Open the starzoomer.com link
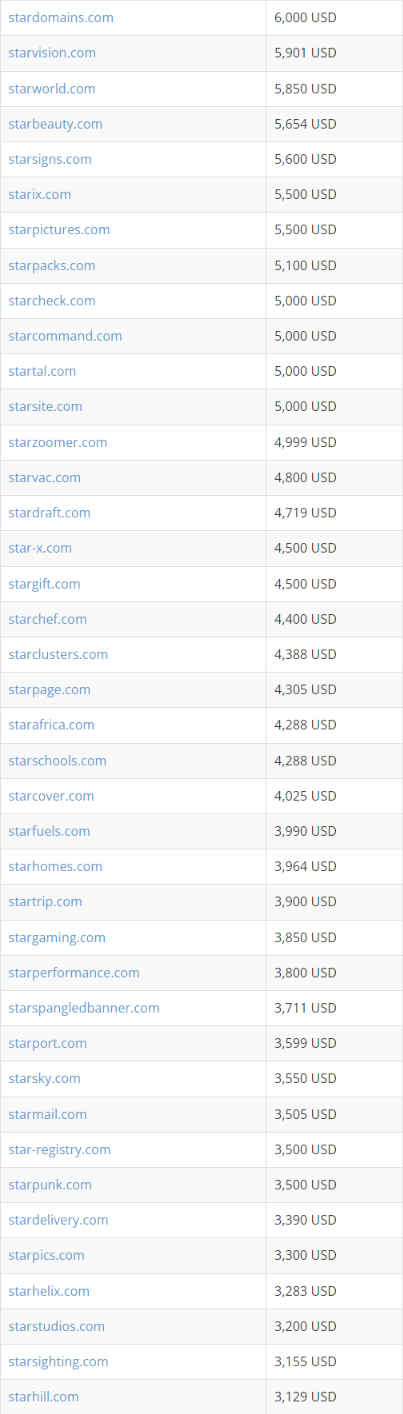Screen dimensions: 403x1414 coord(58,442)
